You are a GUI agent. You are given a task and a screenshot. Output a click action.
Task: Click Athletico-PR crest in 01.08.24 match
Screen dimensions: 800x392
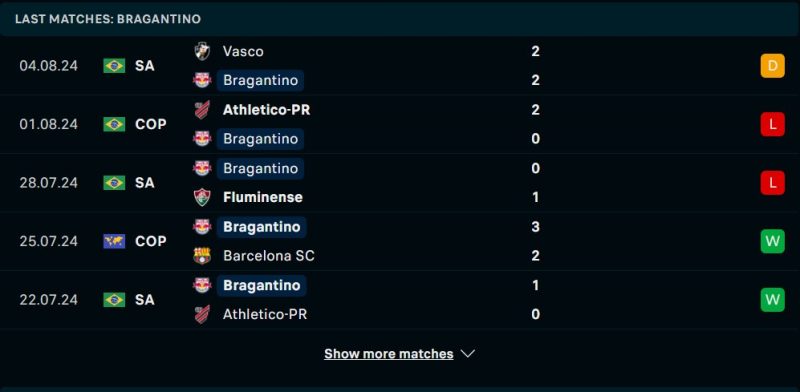202,110
